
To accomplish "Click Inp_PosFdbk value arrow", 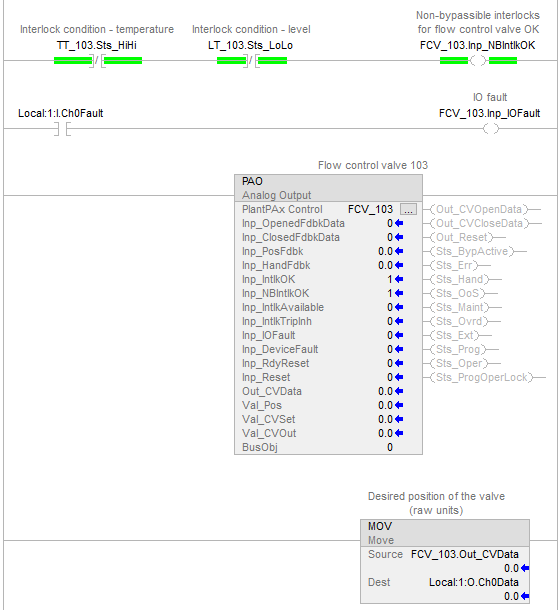I will tap(399, 251).
